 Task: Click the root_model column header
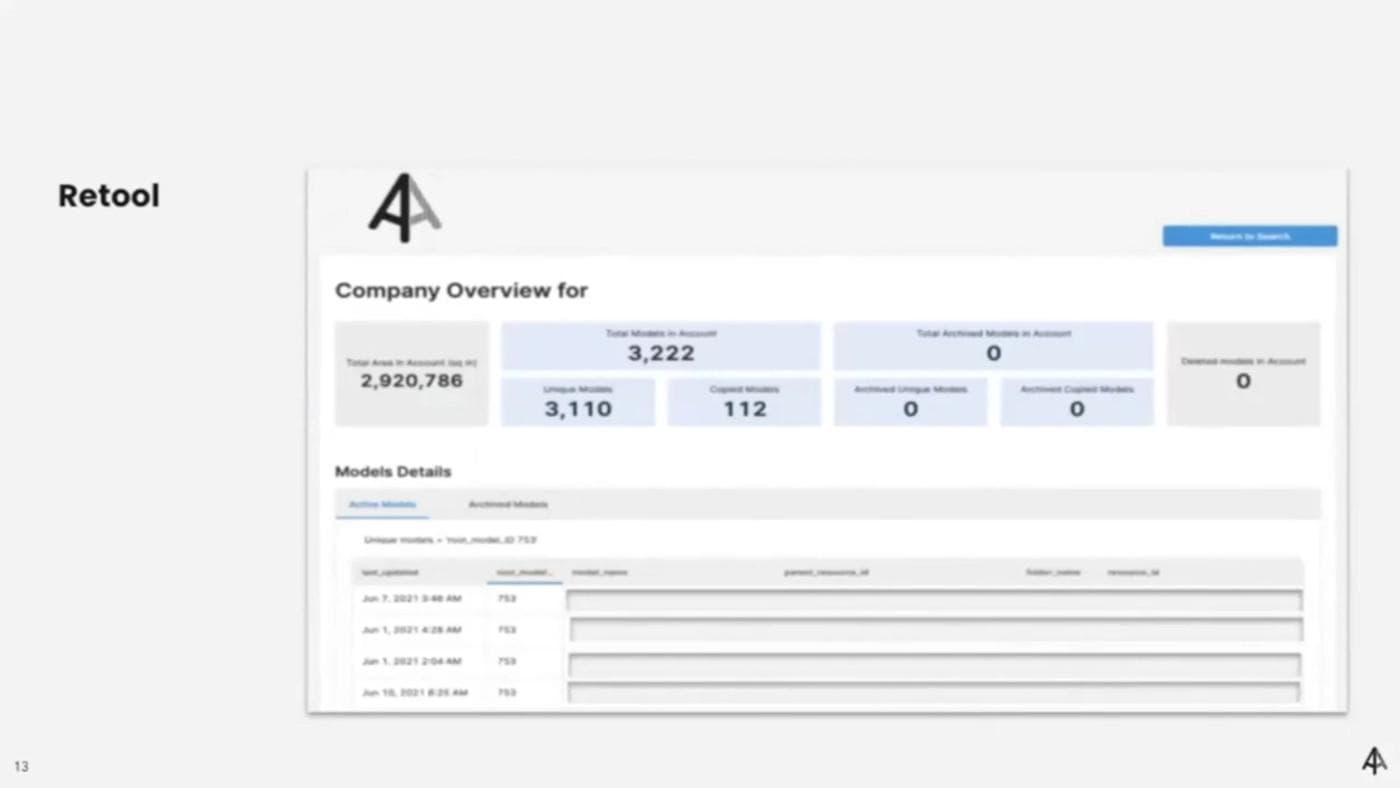coord(523,572)
